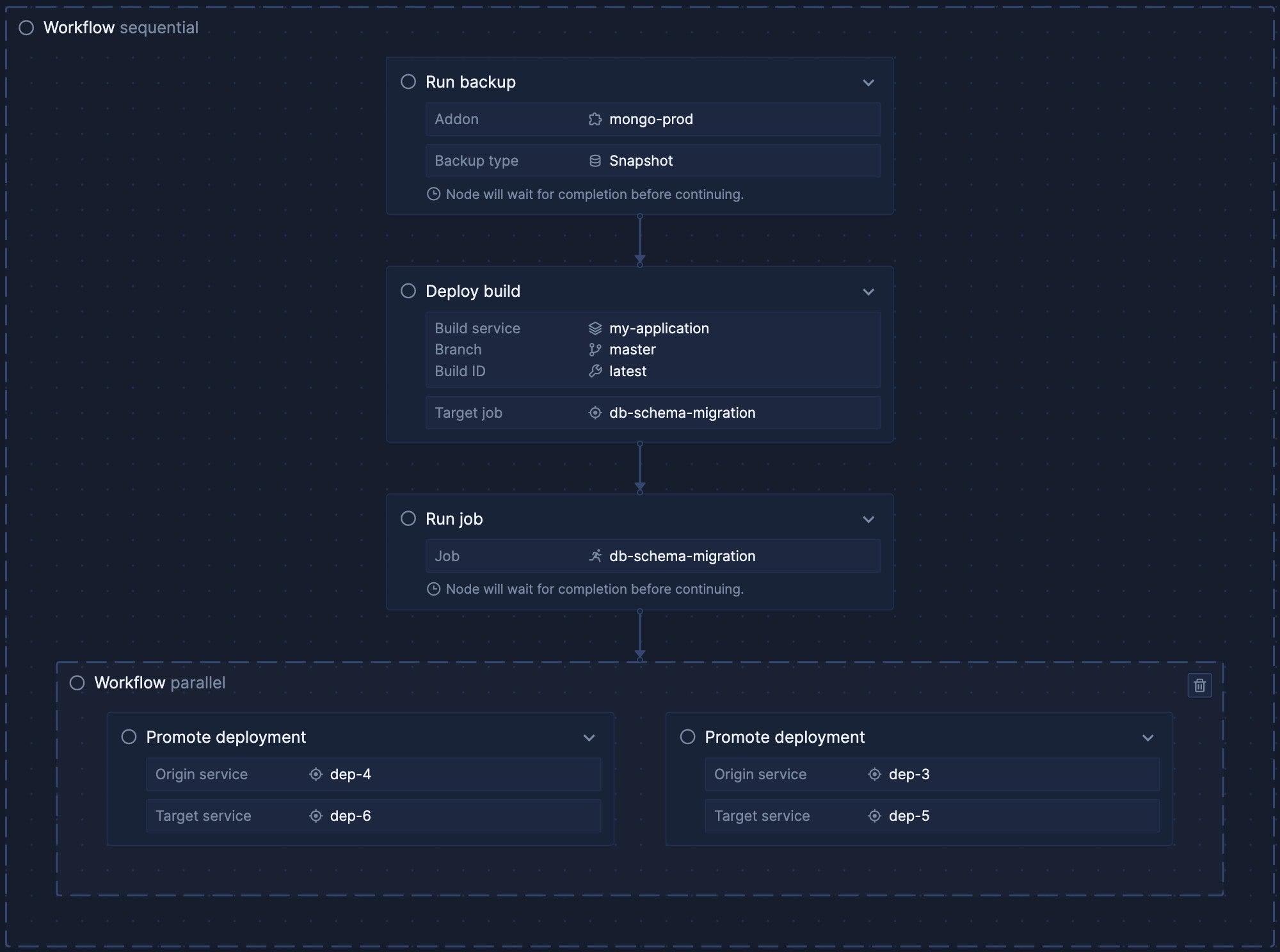
Task: Click the target icon beside dep-3
Action: (874, 774)
